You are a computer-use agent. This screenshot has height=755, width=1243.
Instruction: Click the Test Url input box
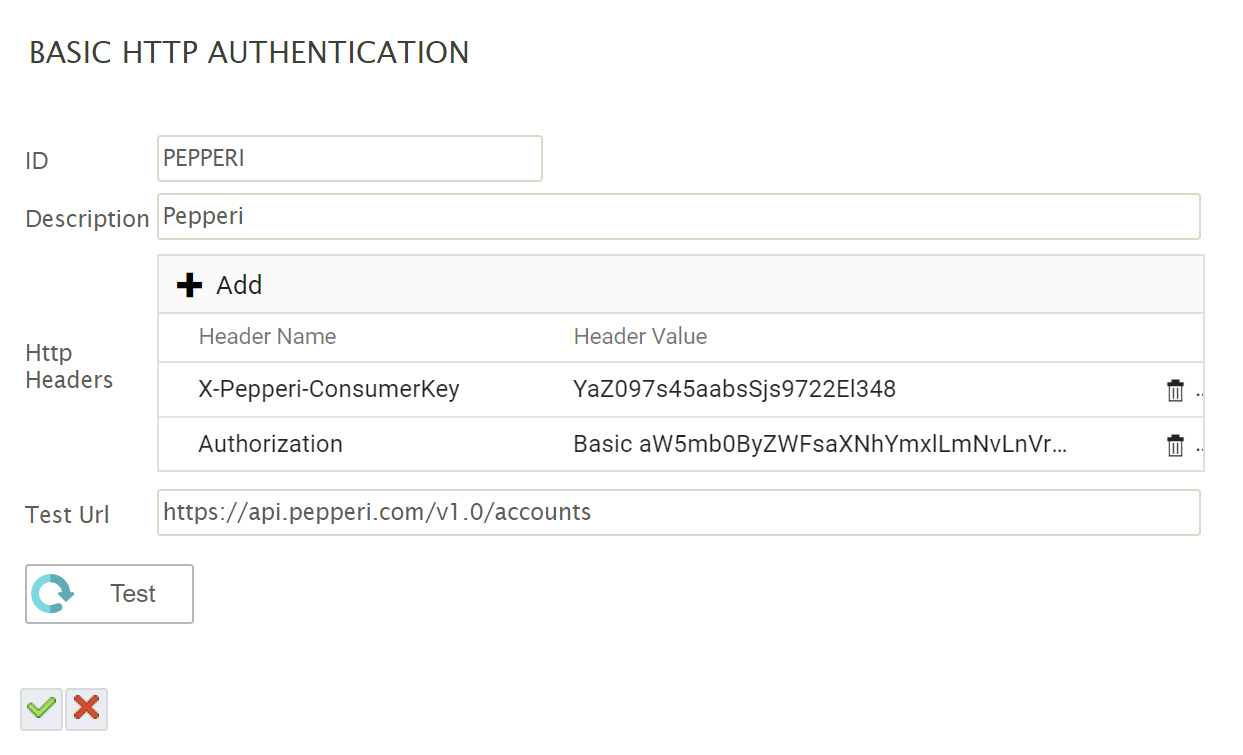pyautogui.click(x=678, y=513)
